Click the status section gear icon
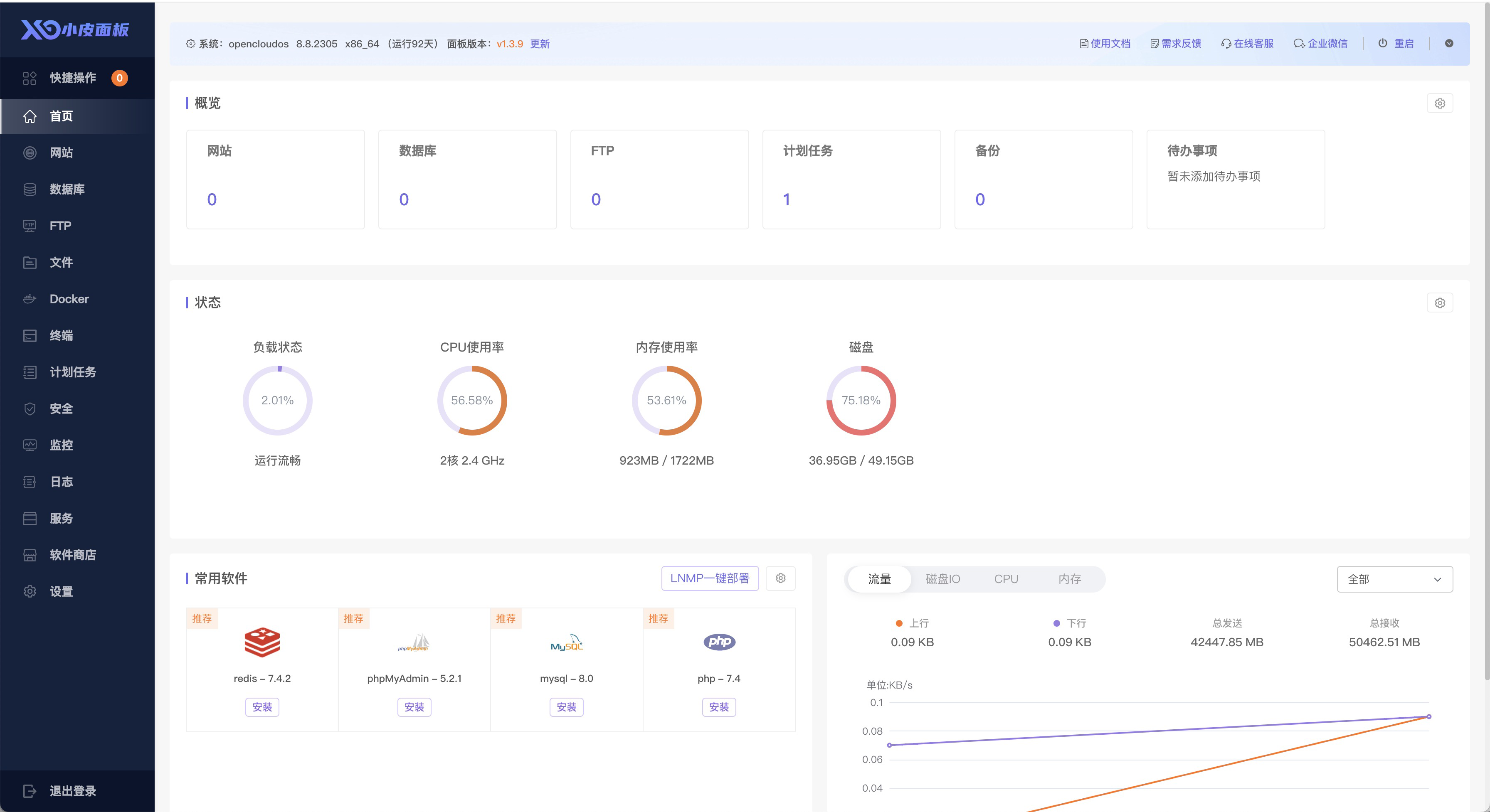The height and width of the screenshot is (812, 1490). (1440, 303)
